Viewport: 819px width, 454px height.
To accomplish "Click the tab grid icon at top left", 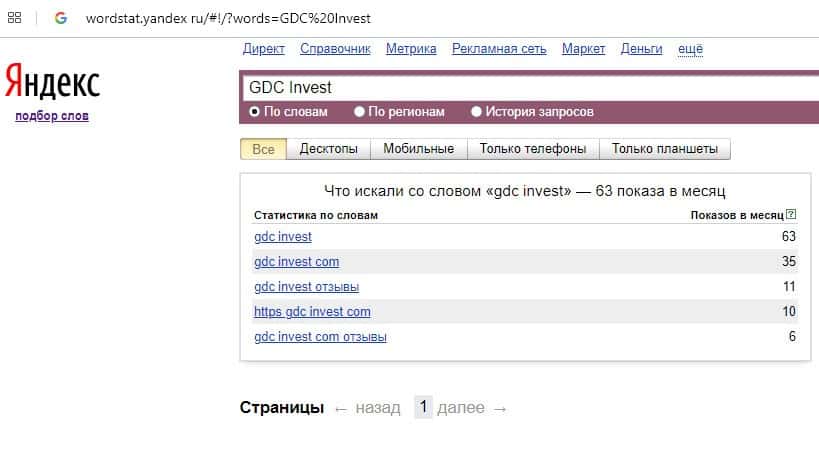I will [x=15, y=18].
